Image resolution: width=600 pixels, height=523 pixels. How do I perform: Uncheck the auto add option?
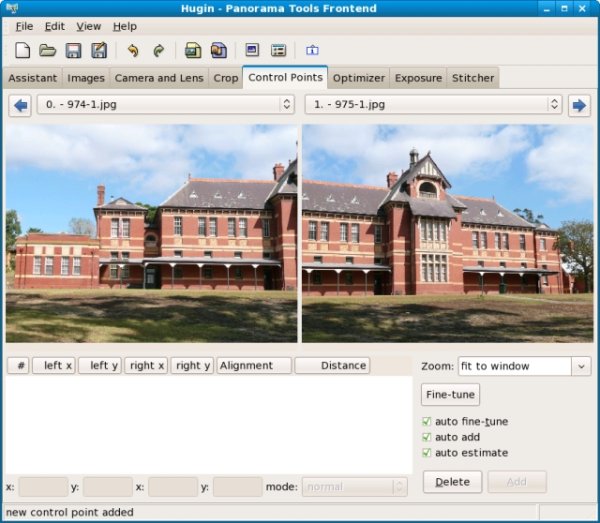427,437
